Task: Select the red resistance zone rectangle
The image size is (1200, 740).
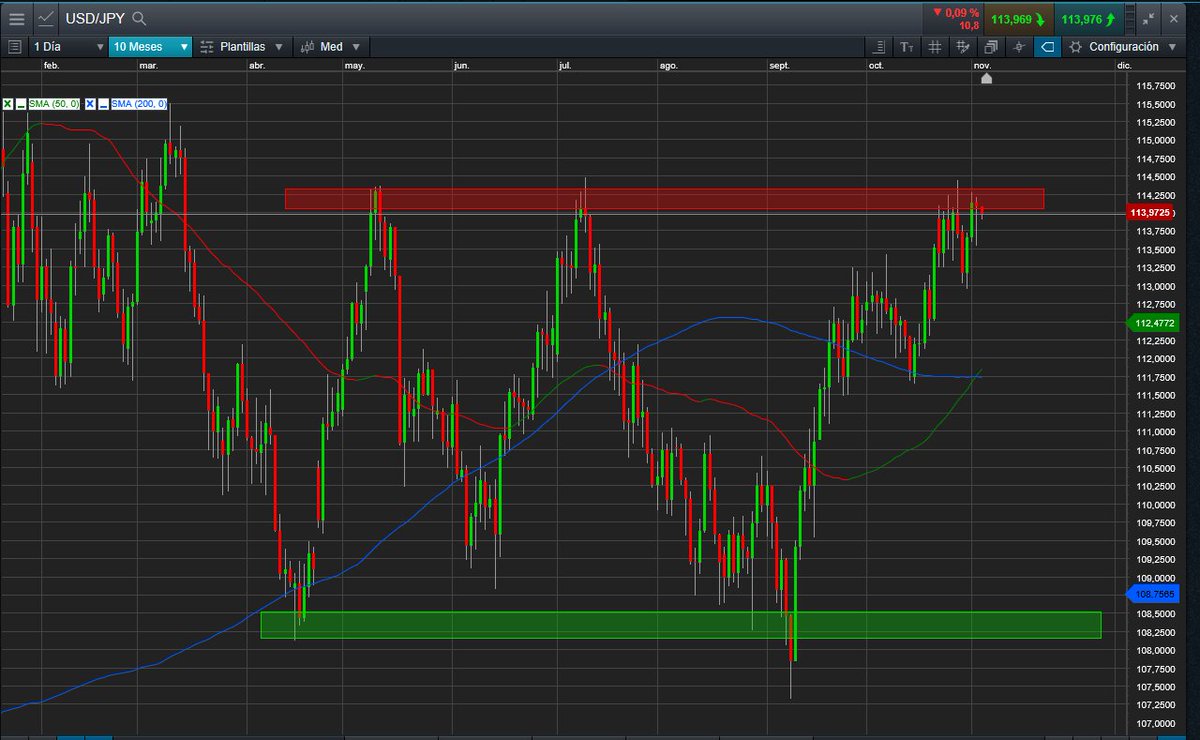Action: coord(664,199)
